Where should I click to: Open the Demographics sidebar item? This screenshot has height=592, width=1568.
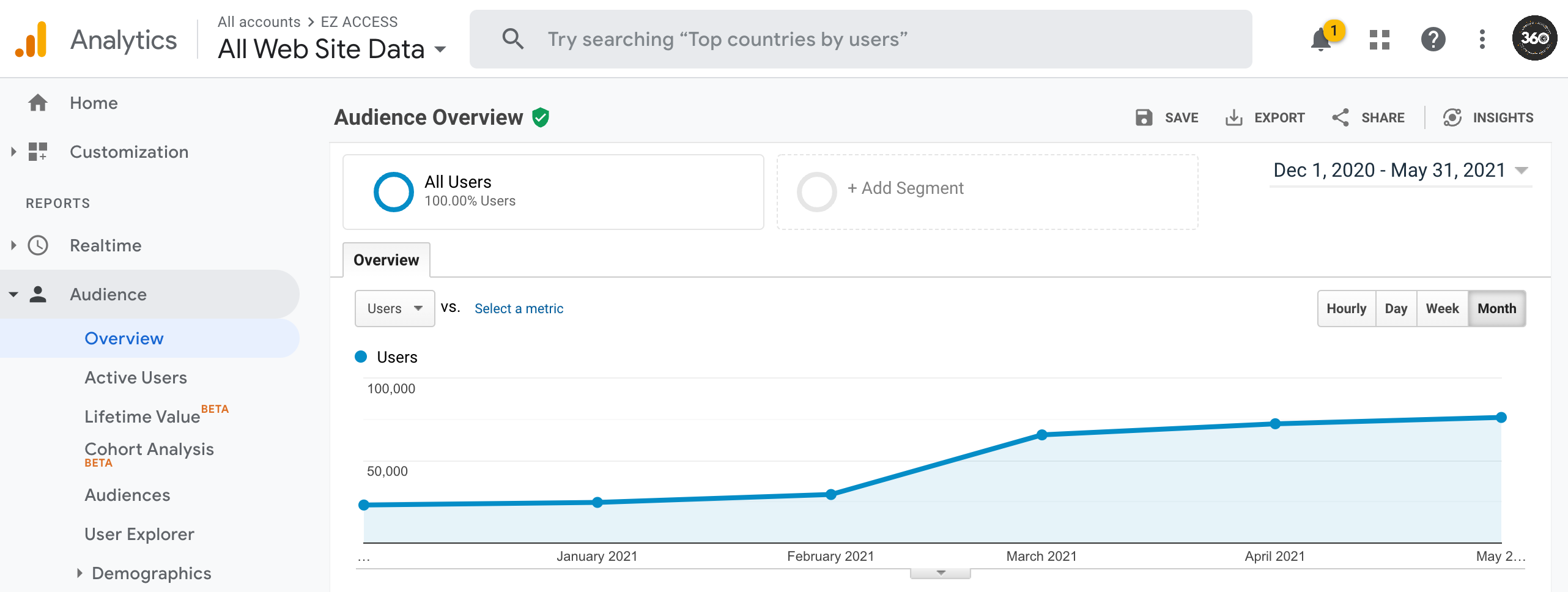pyautogui.click(x=152, y=573)
